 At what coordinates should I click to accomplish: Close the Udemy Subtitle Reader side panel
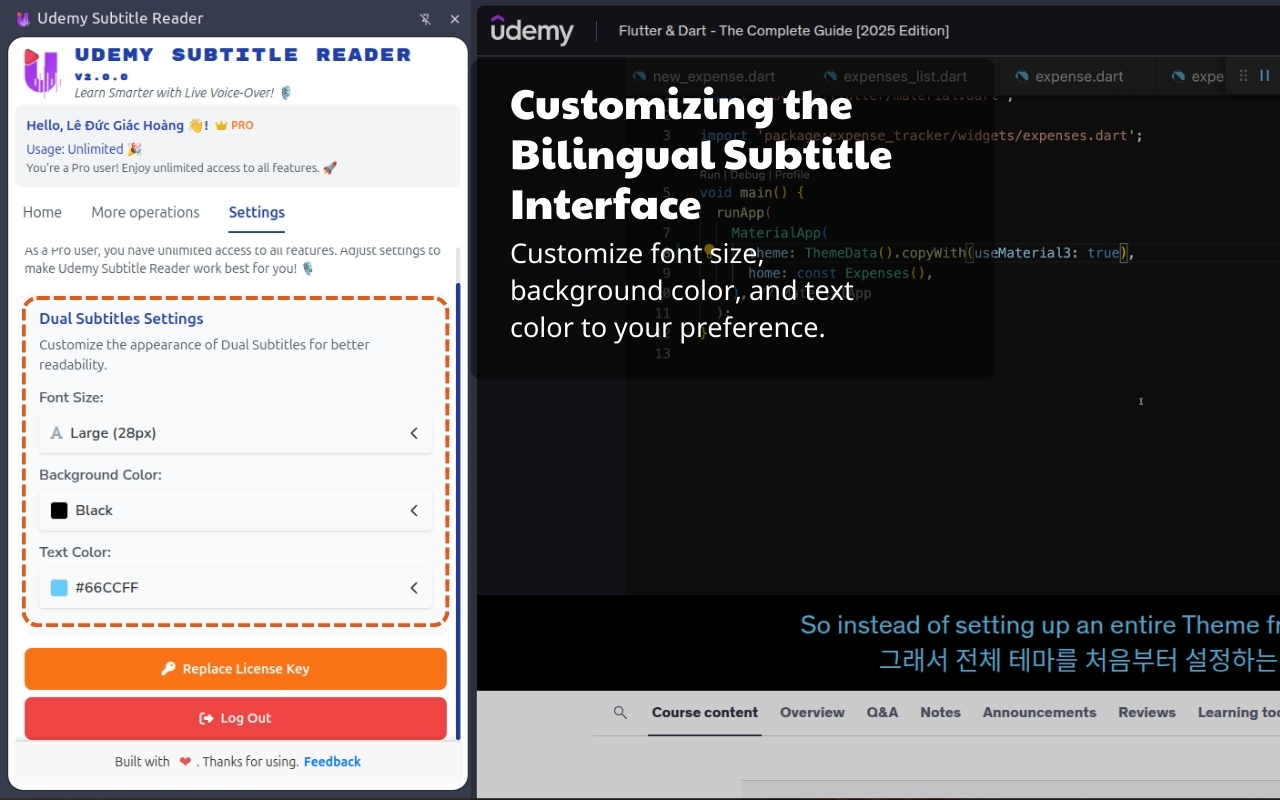point(455,19)
